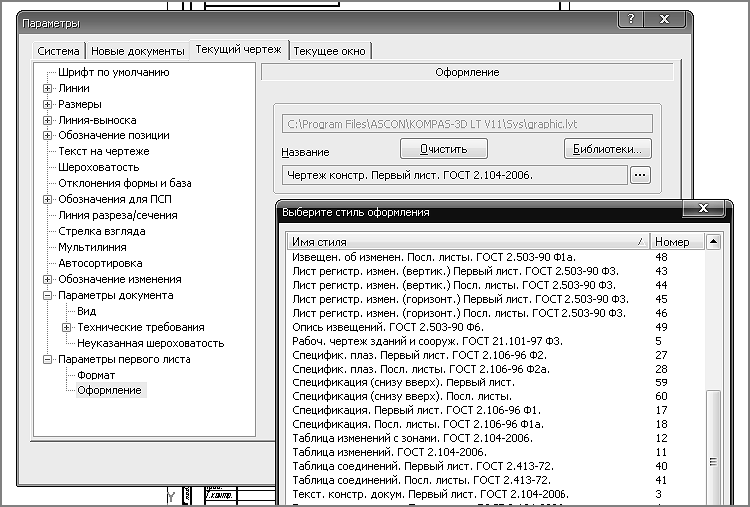
Task: Sort by Имя стиля column header
Action: (x=468, y=242)
